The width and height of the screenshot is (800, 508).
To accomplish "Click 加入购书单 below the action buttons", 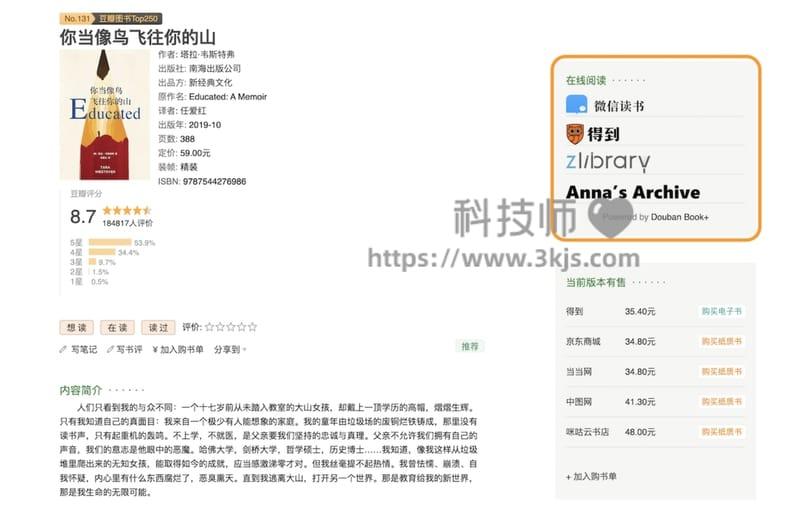I will pyautogui.click(x=178, y=349).
